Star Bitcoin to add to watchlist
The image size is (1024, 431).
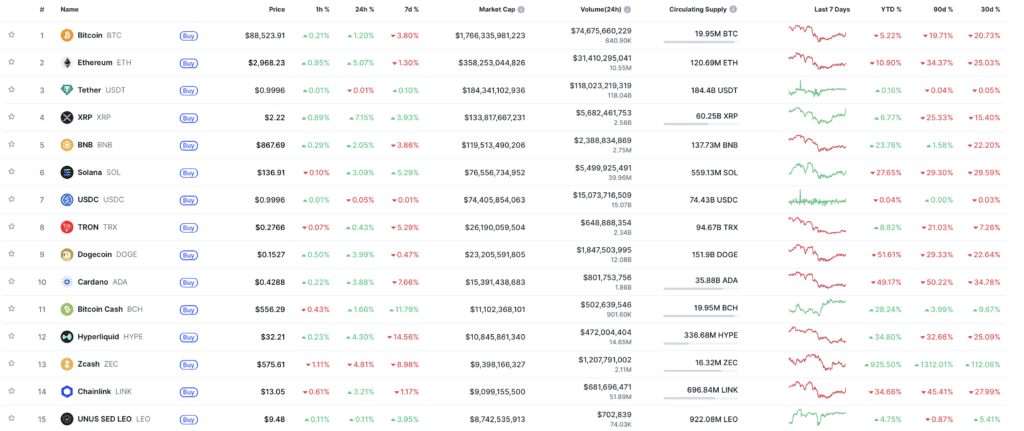click(x=11, y=35)
